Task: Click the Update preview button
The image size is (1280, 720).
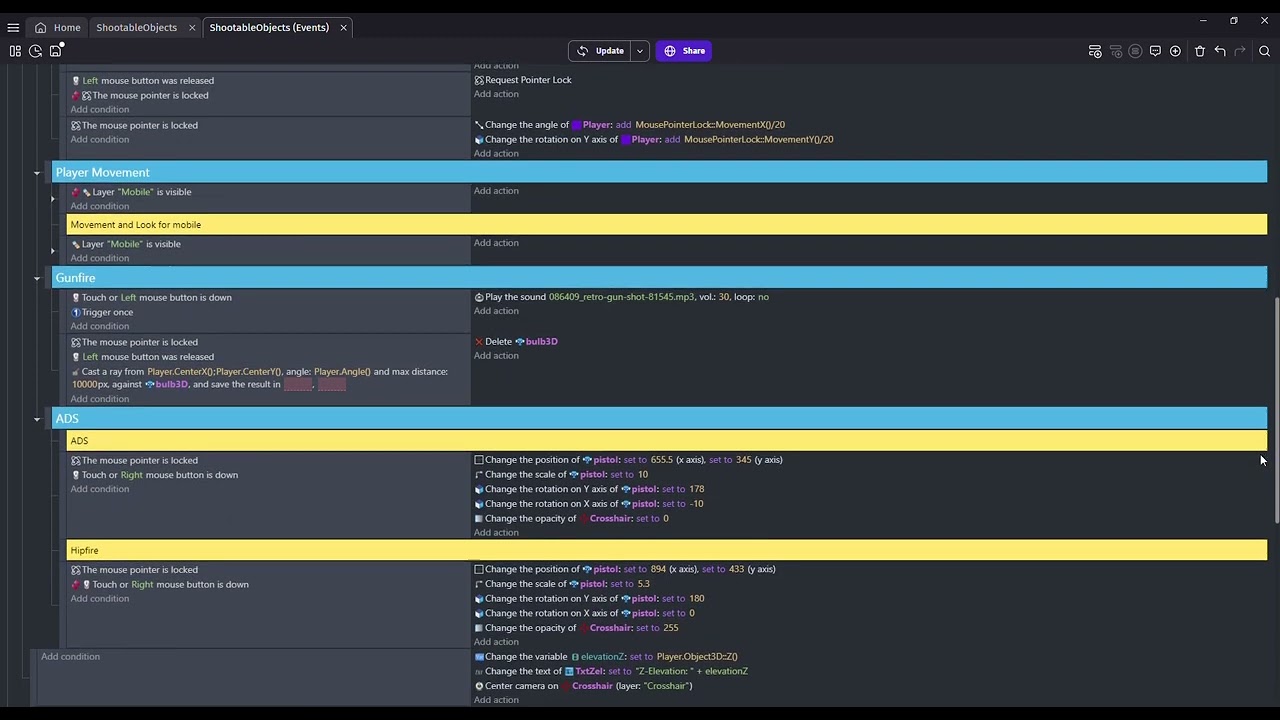Action: click(x=600, y=51)
